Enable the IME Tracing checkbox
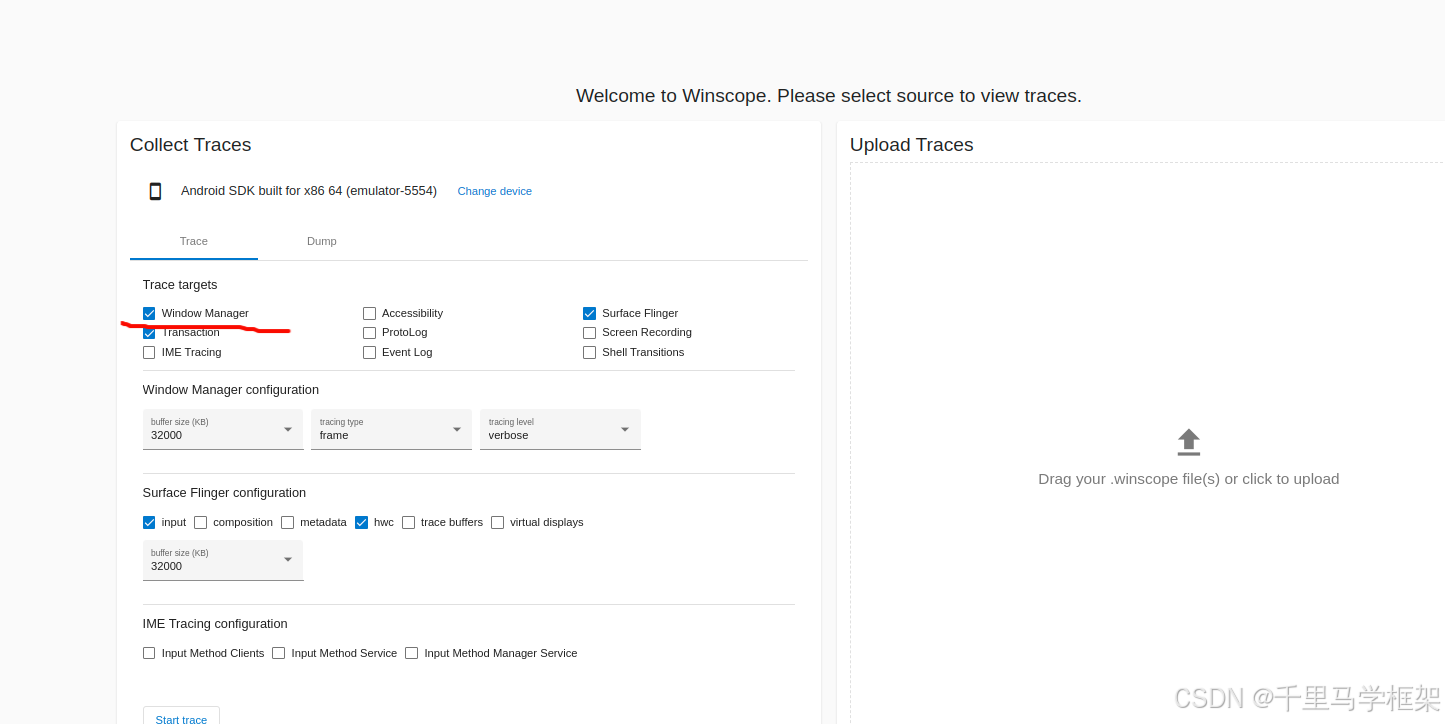 tap(149, 352)
